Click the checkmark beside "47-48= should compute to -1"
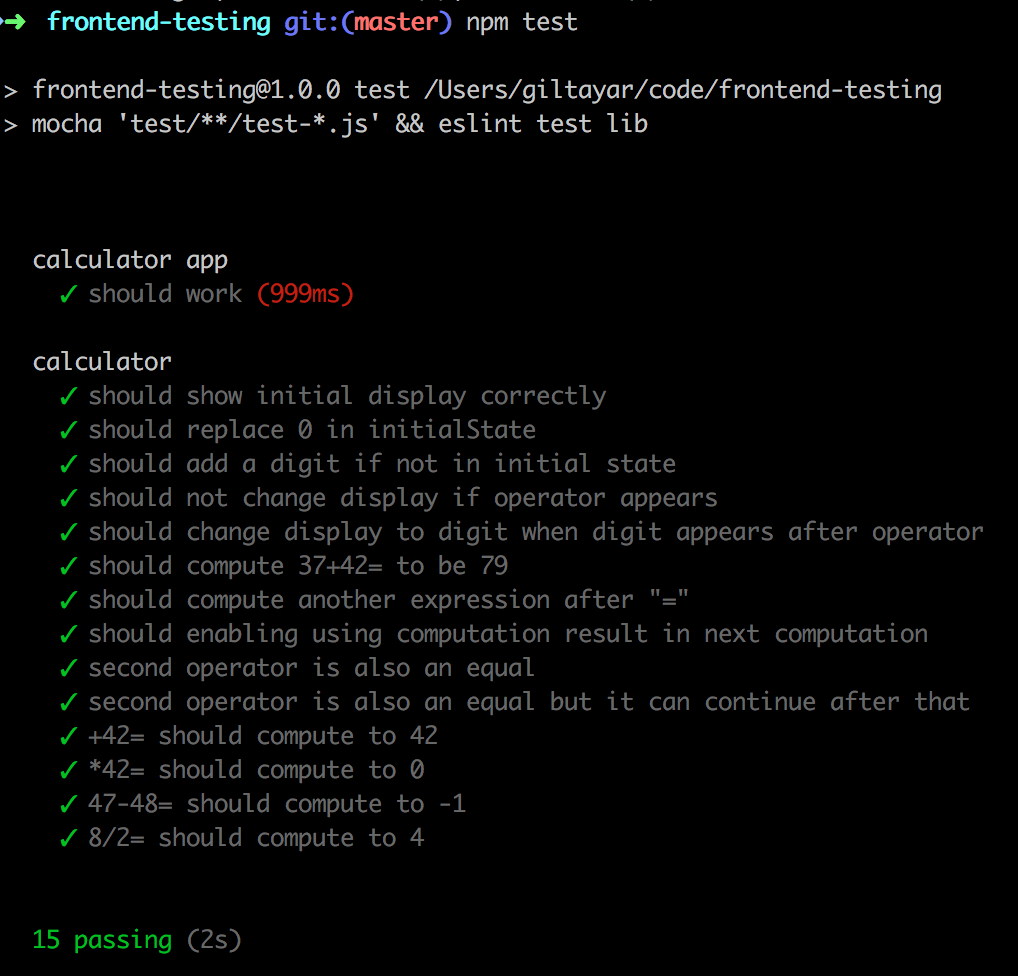Viewport: 1018px width, 976px height. (x=69, y=804)
